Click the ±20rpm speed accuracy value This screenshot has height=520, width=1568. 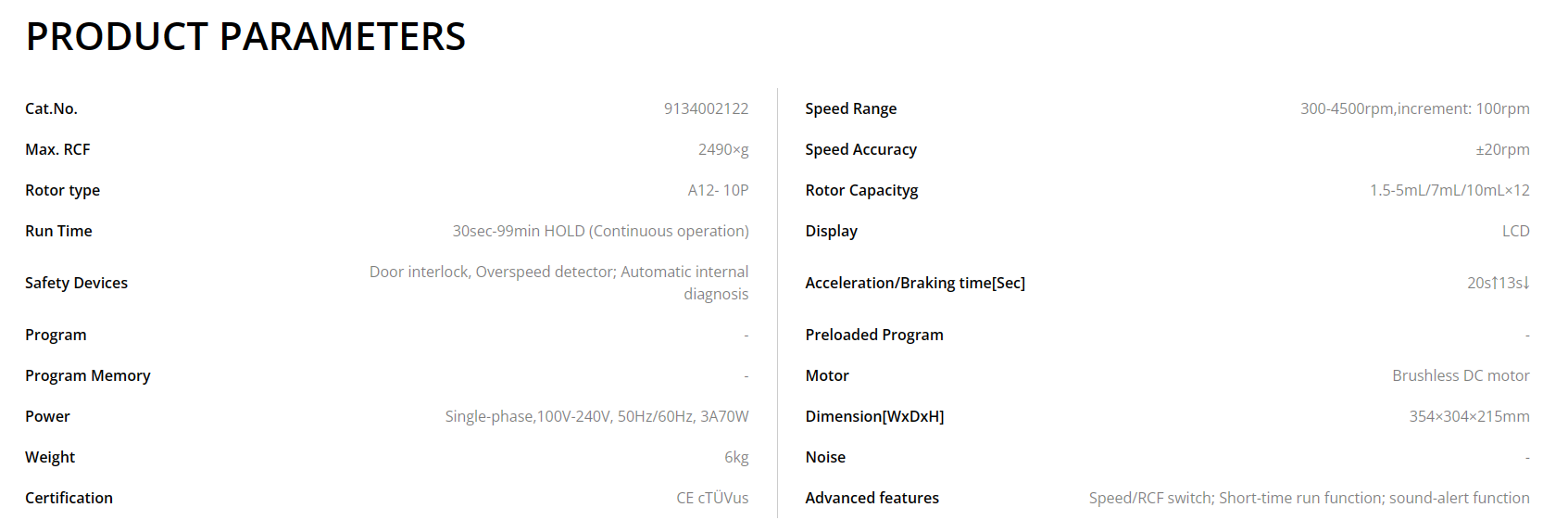[1502, 149]
